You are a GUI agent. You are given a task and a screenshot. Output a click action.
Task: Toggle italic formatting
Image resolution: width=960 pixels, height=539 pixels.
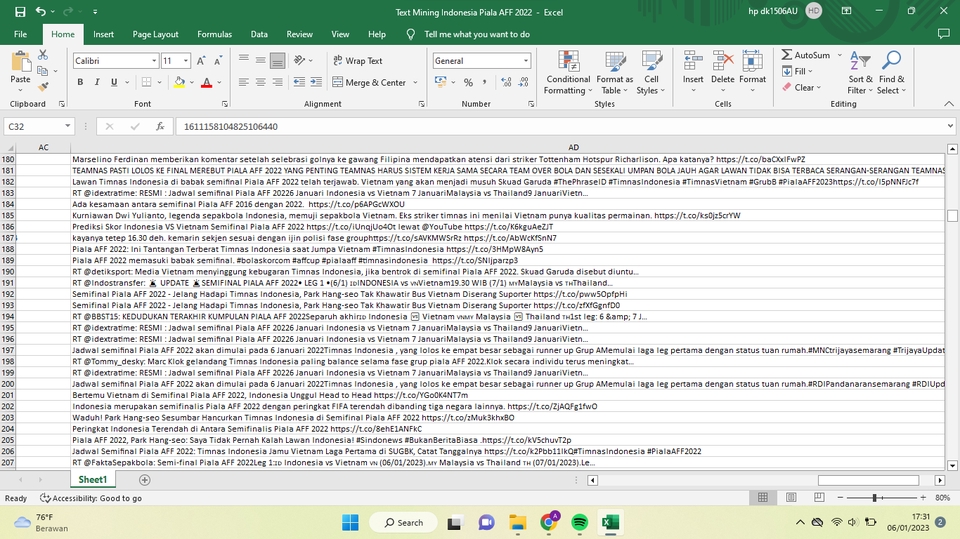[97, 82]
